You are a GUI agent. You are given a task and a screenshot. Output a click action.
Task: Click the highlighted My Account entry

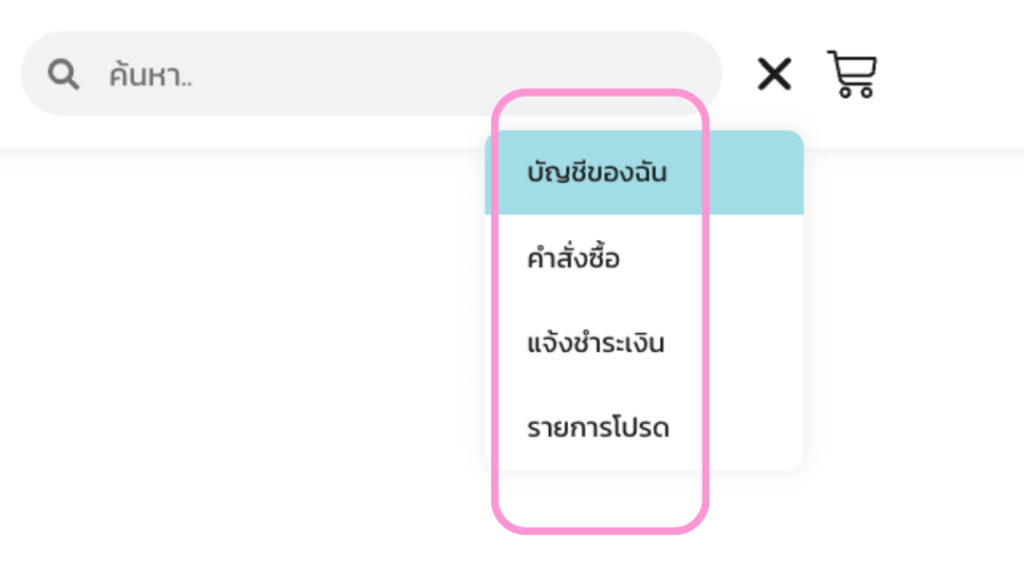pos(597,173)
